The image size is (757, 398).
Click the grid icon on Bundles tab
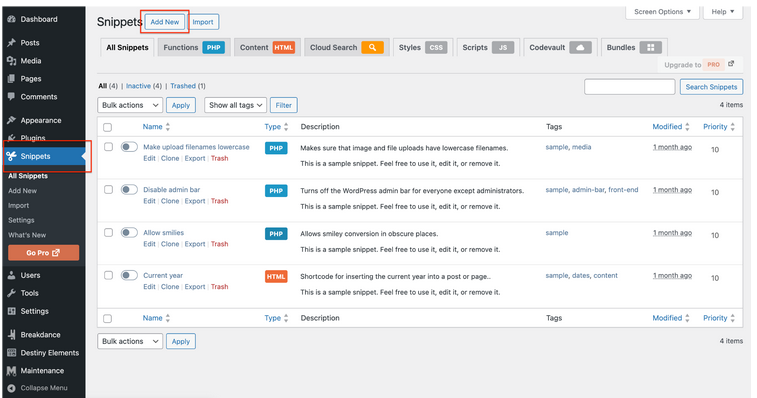coord(650,47)
